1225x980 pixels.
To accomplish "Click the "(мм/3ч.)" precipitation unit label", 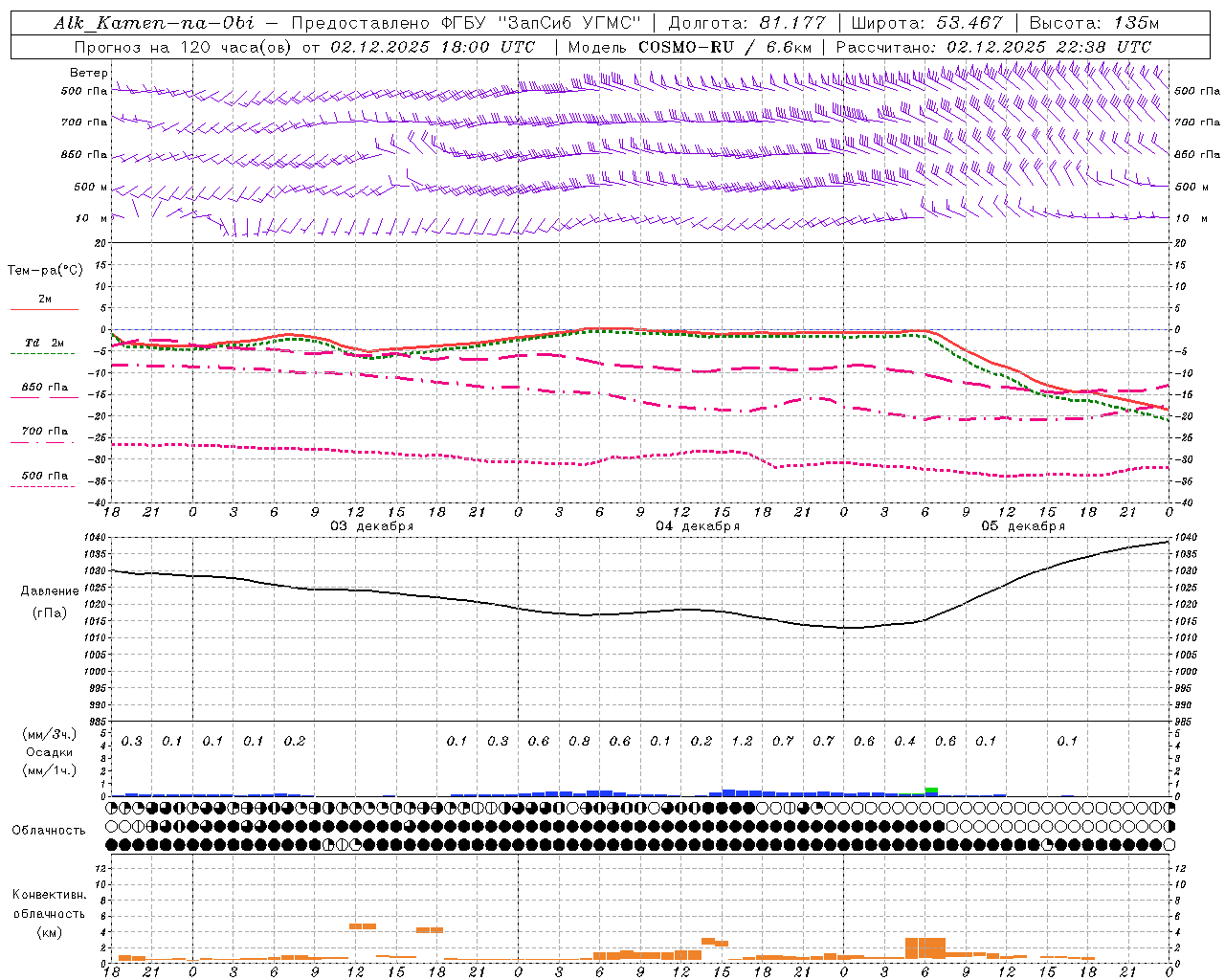I will coord(50,734).
